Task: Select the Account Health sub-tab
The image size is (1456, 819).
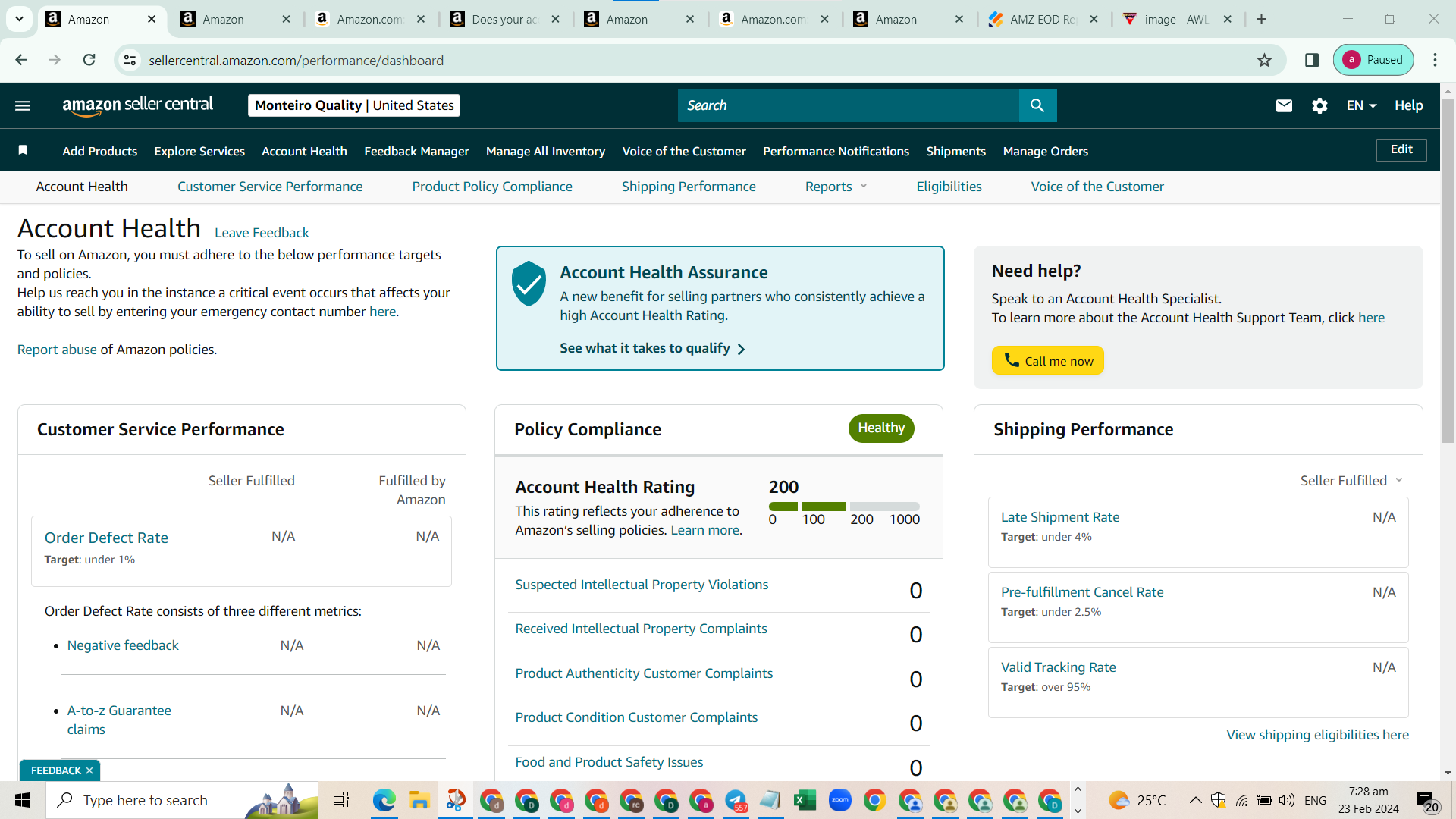Action: (82, 187)
